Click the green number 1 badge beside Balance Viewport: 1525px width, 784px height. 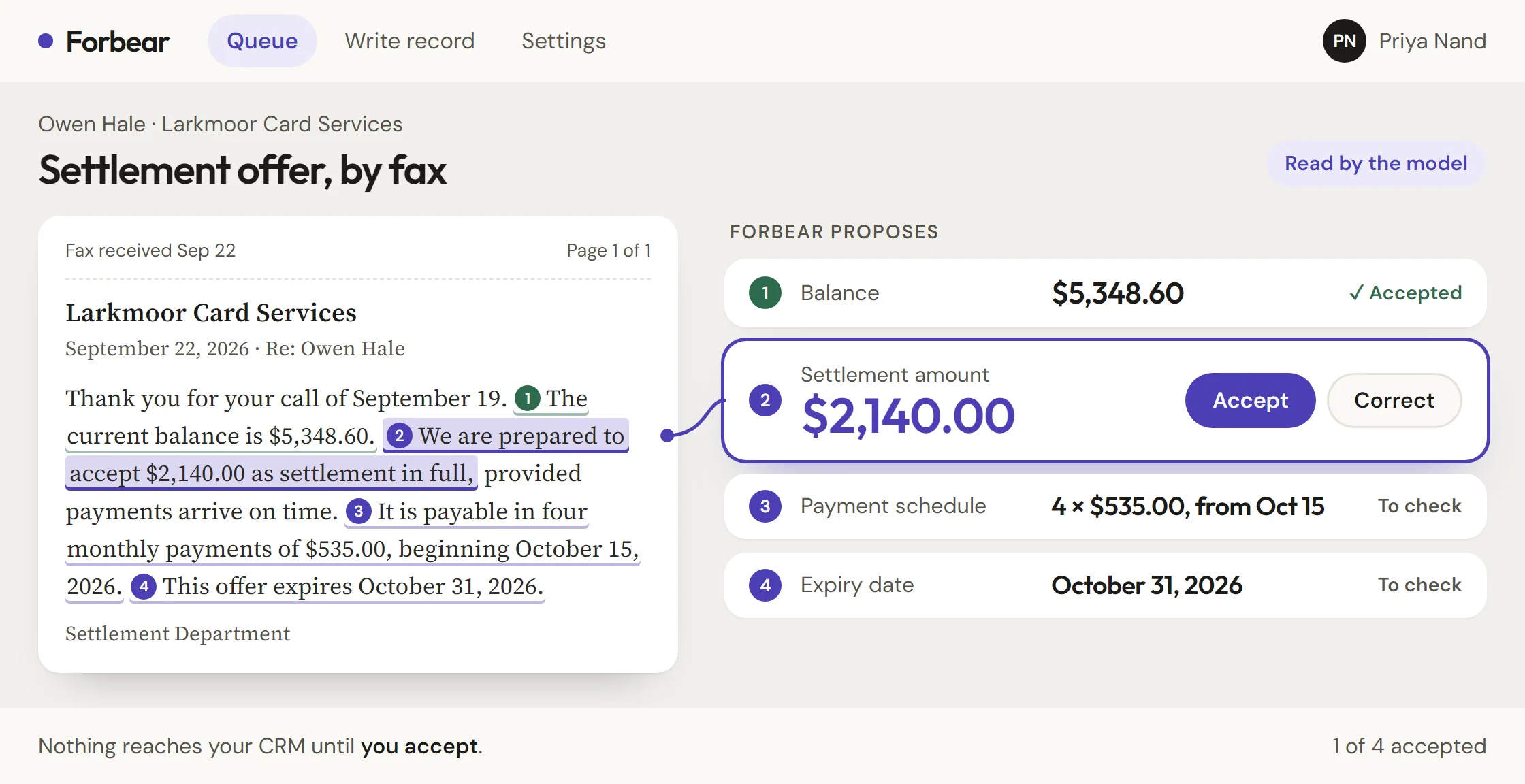coord(765,293)
